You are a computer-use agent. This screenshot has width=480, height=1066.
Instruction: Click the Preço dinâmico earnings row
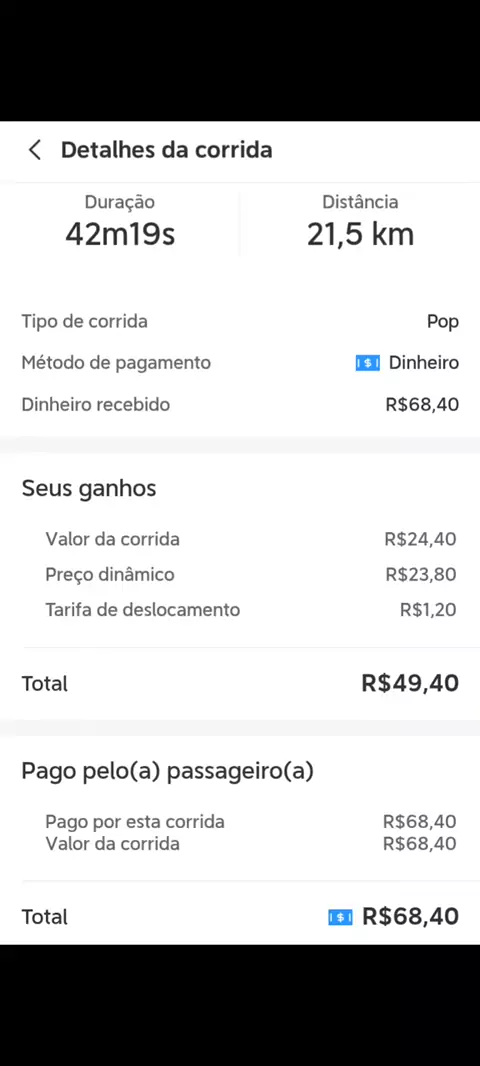(x=251, y=574)
